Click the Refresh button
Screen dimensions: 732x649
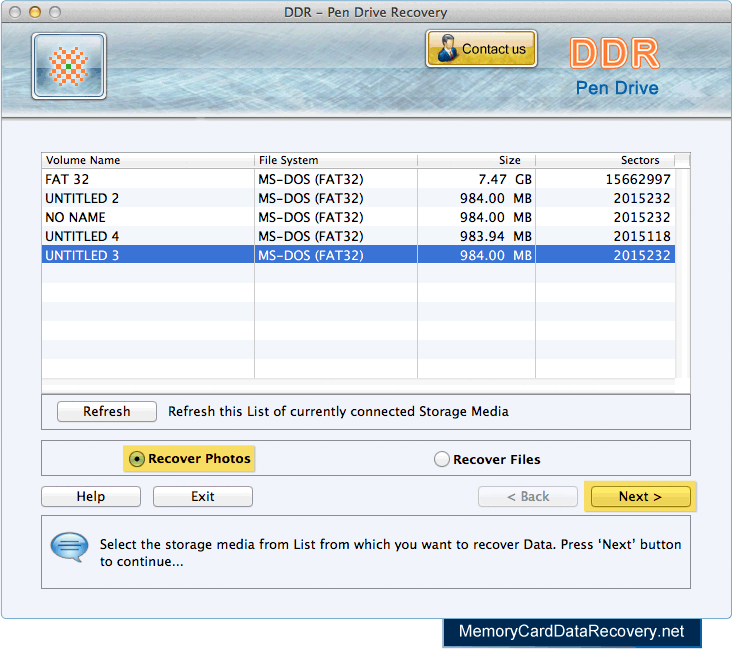tap(107, 411)
